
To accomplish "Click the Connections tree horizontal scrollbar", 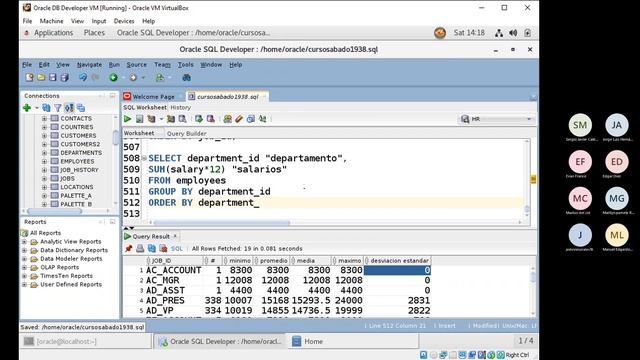I will [54, 211].
